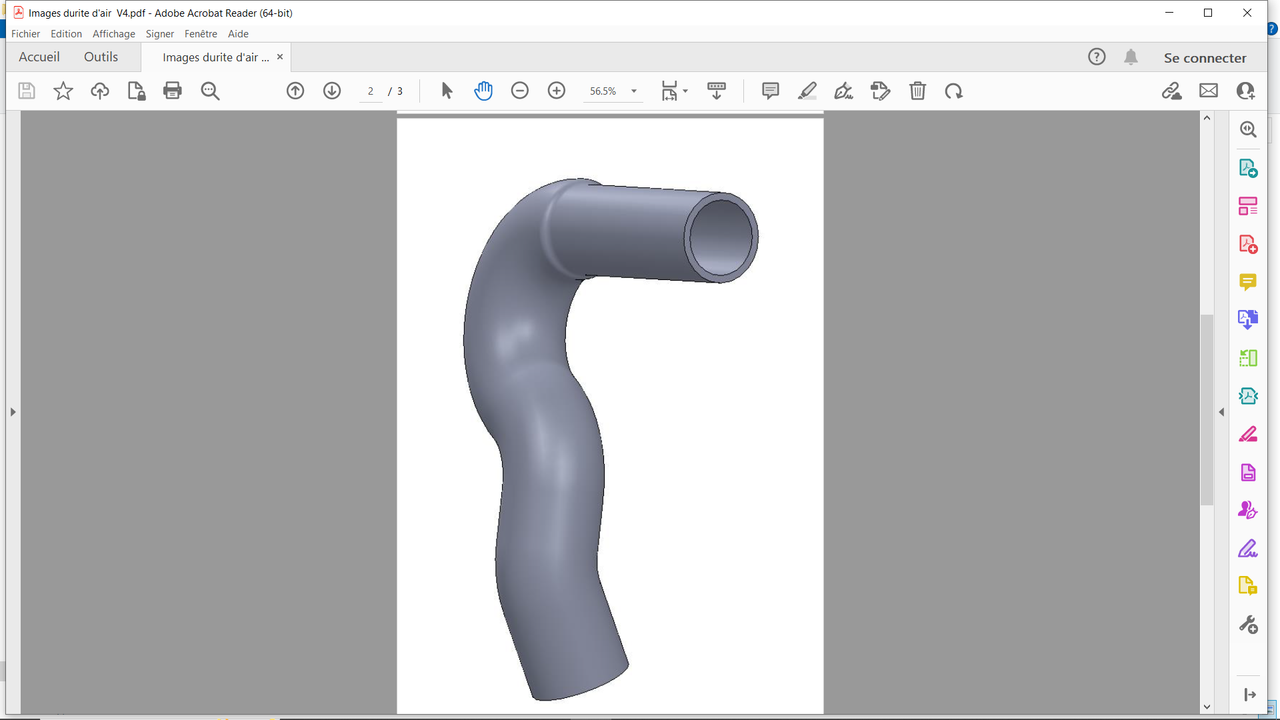
Task: Open the Help question mark
Action: pos(1097,57)
